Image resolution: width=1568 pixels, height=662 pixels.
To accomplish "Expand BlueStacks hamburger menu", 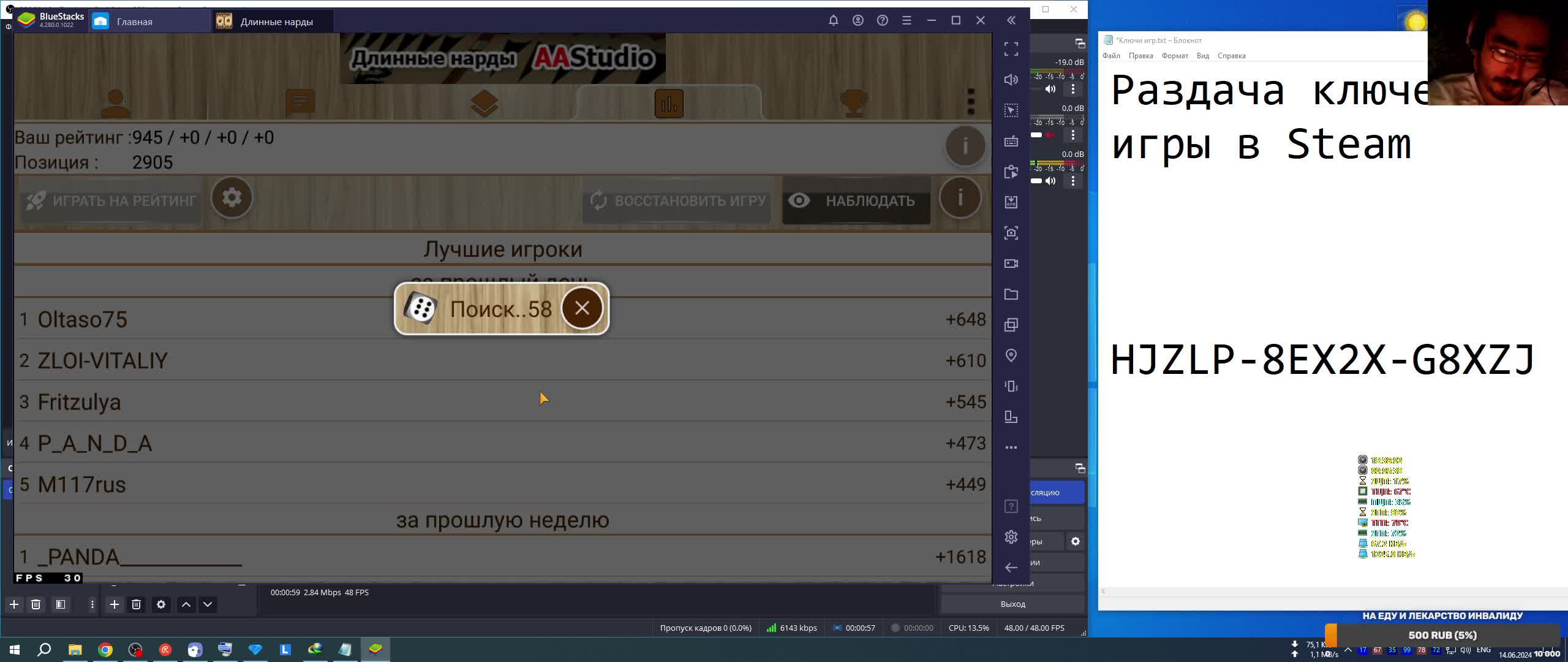I will (907, 20).
